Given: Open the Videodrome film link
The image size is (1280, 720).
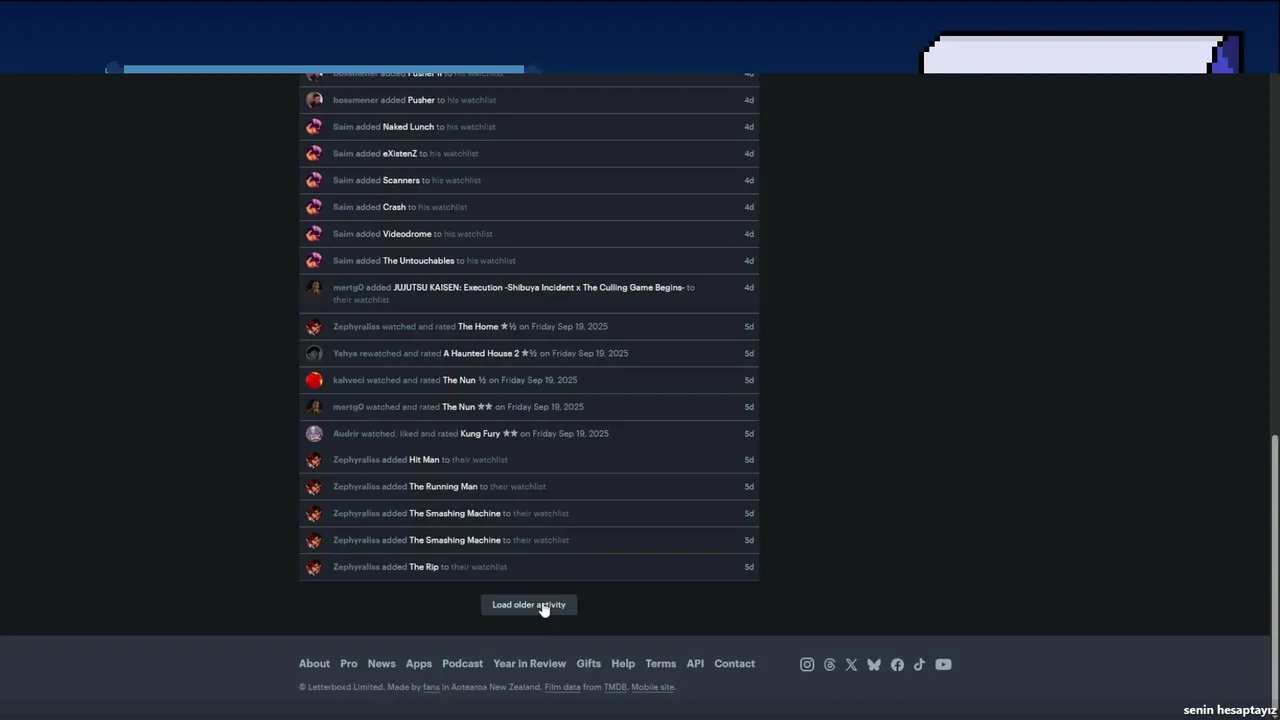Looking at the screenshot, I should [407, 234].
